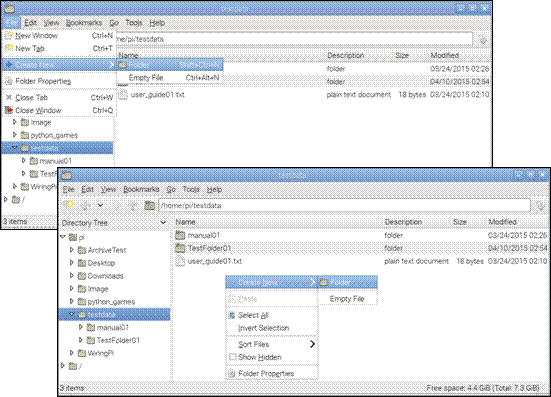Click the root slash folder icon in front directory tree
The height and width of the screenshot is (397, 551).
tap(73, 366)
